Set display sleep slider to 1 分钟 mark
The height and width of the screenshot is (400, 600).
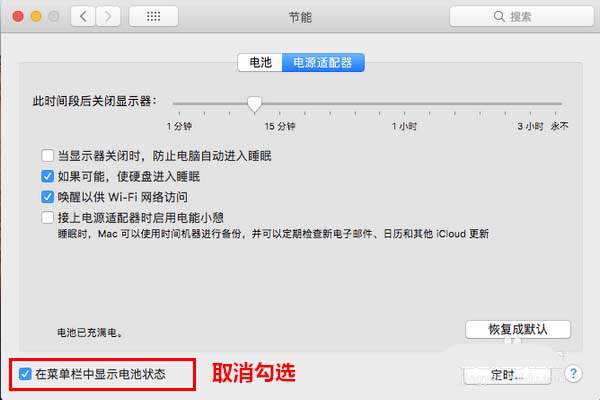click(179, 103)
